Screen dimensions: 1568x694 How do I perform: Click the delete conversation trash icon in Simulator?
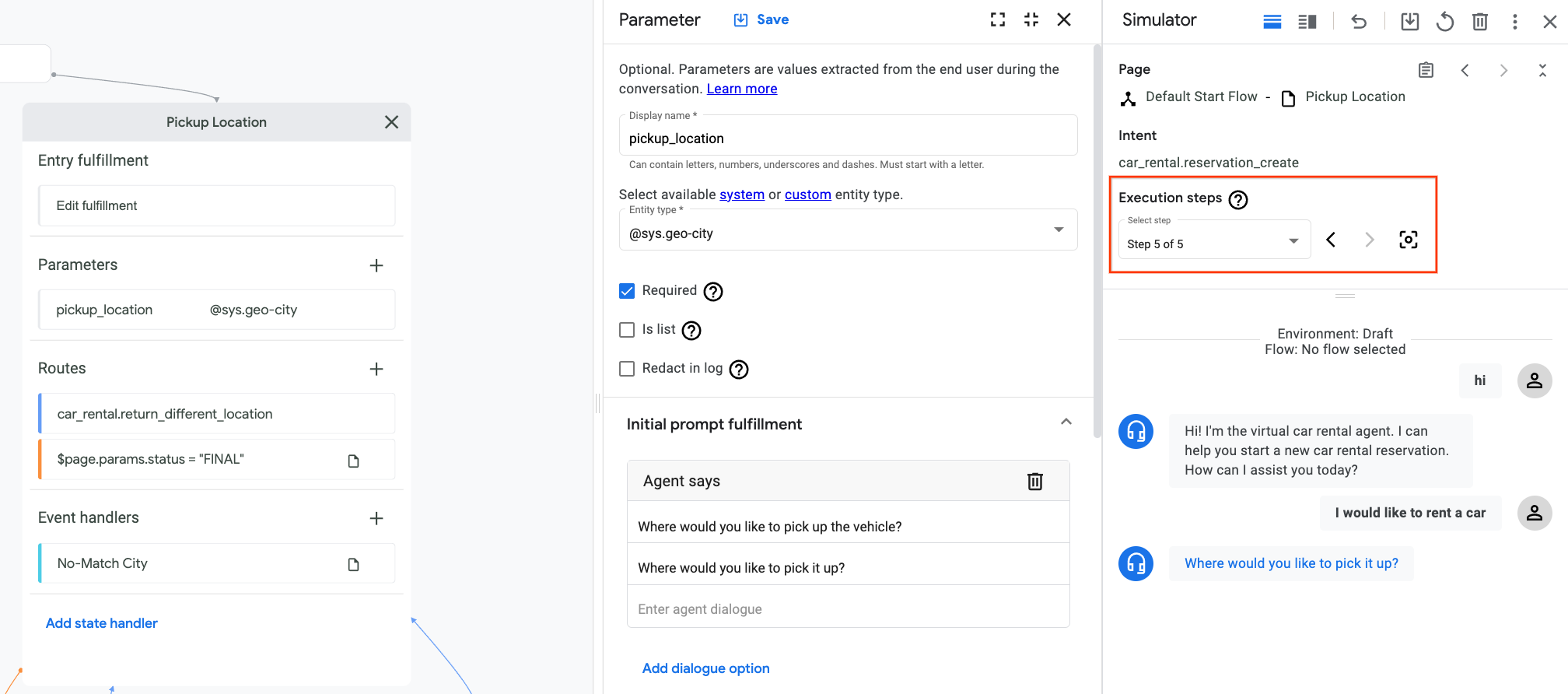1479,21
